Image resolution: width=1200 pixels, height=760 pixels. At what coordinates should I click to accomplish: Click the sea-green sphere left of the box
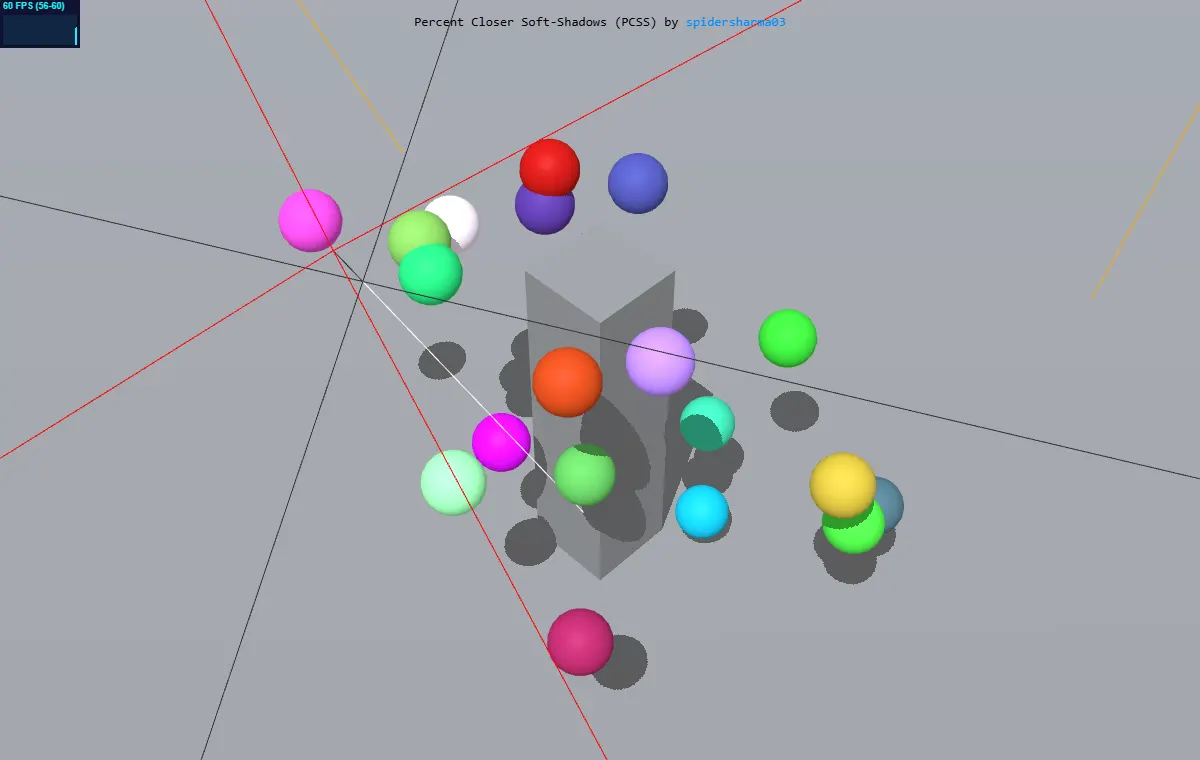pos(430,274)
